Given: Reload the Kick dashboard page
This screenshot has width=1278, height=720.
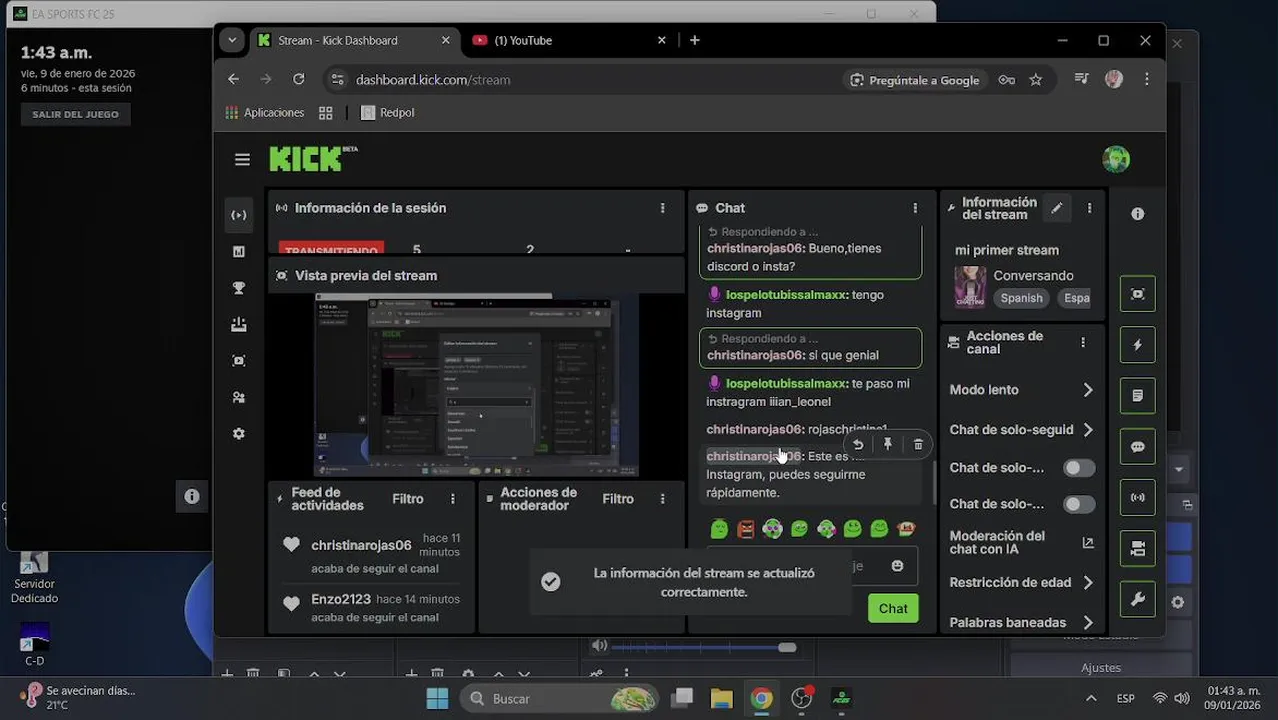Looking at the screenshot, I should click(298, 79).
